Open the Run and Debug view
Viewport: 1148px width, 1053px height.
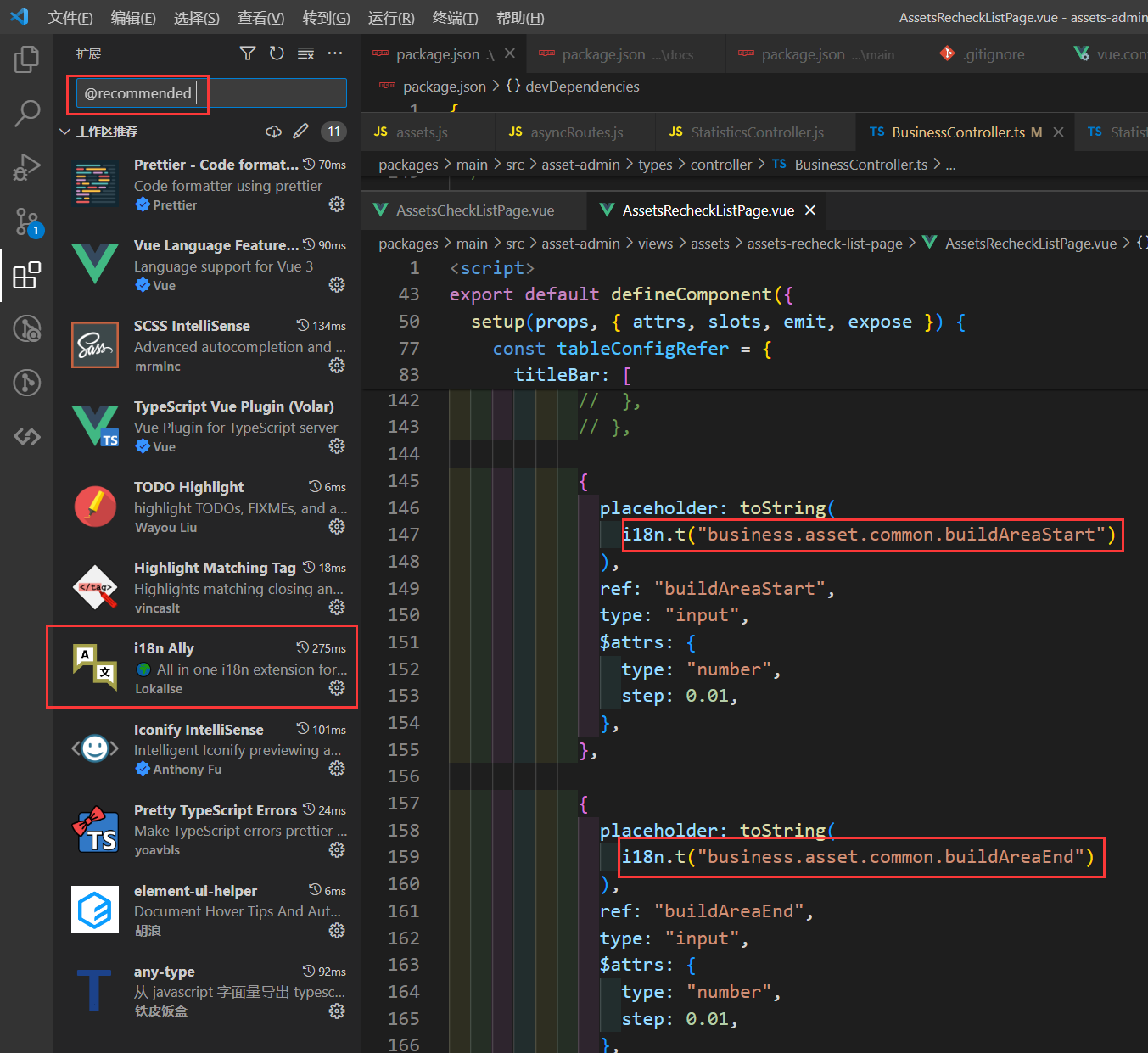26,167
